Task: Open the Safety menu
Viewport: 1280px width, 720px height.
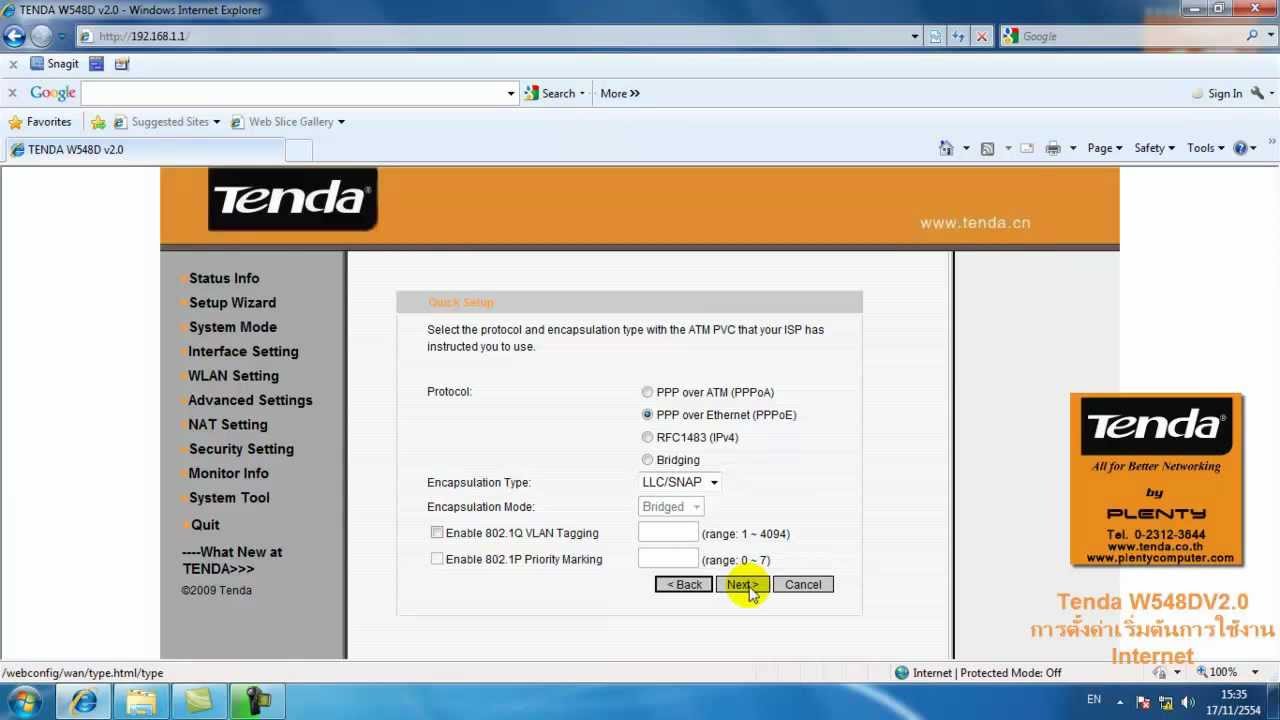Action: (x=1154, y=148)
